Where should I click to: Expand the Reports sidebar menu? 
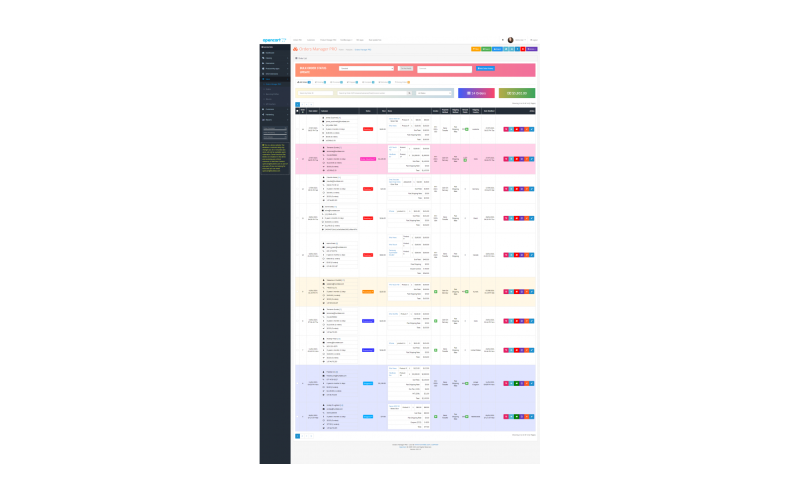(275, 120)
